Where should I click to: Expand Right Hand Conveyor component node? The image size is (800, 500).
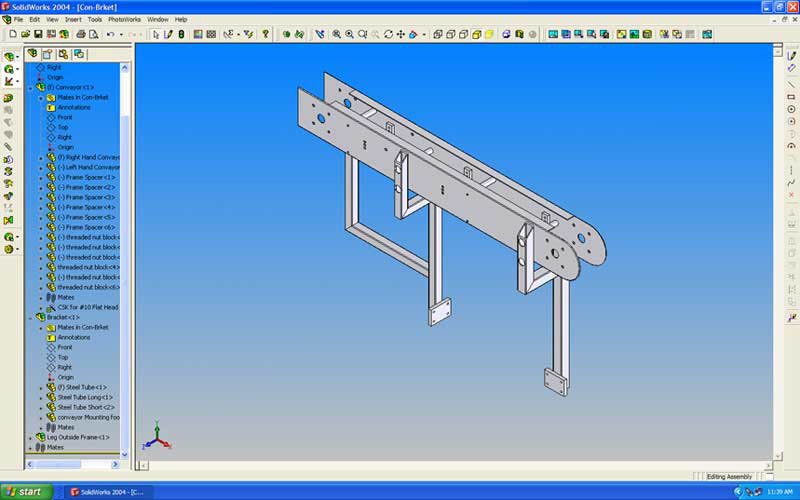[x=41, y=158]
